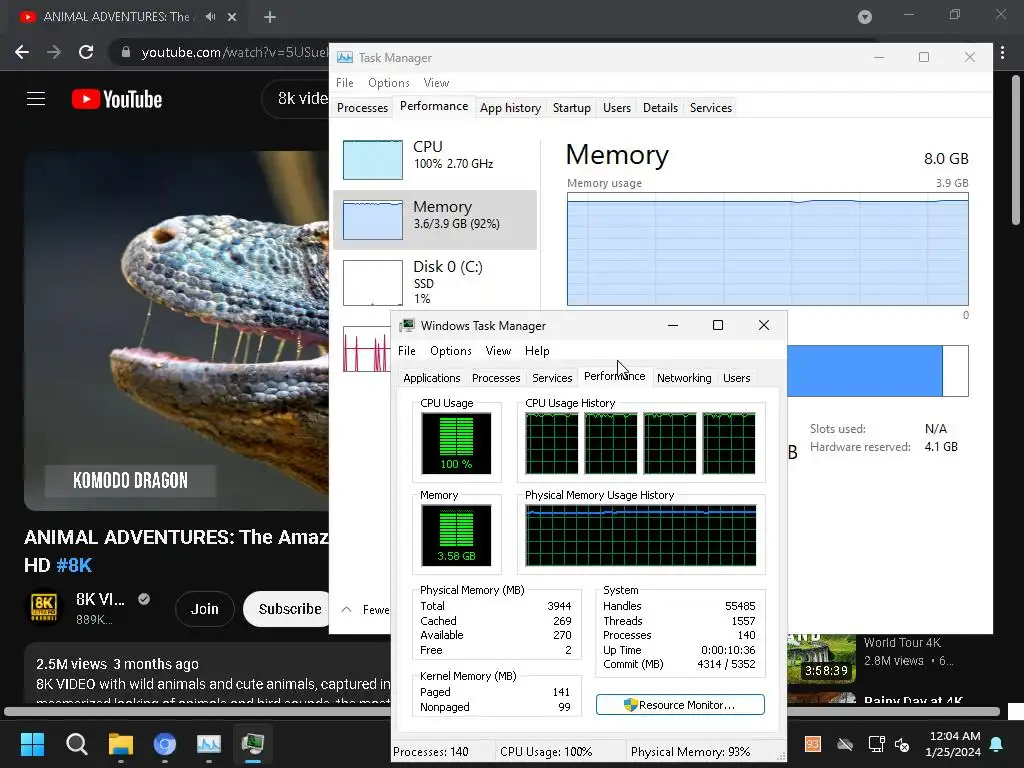Open Help menu in Windows Task Manager
Image resolution: width=1024 pixels, height=768 pixels.
pyautogui.click(x=537, y=351)
